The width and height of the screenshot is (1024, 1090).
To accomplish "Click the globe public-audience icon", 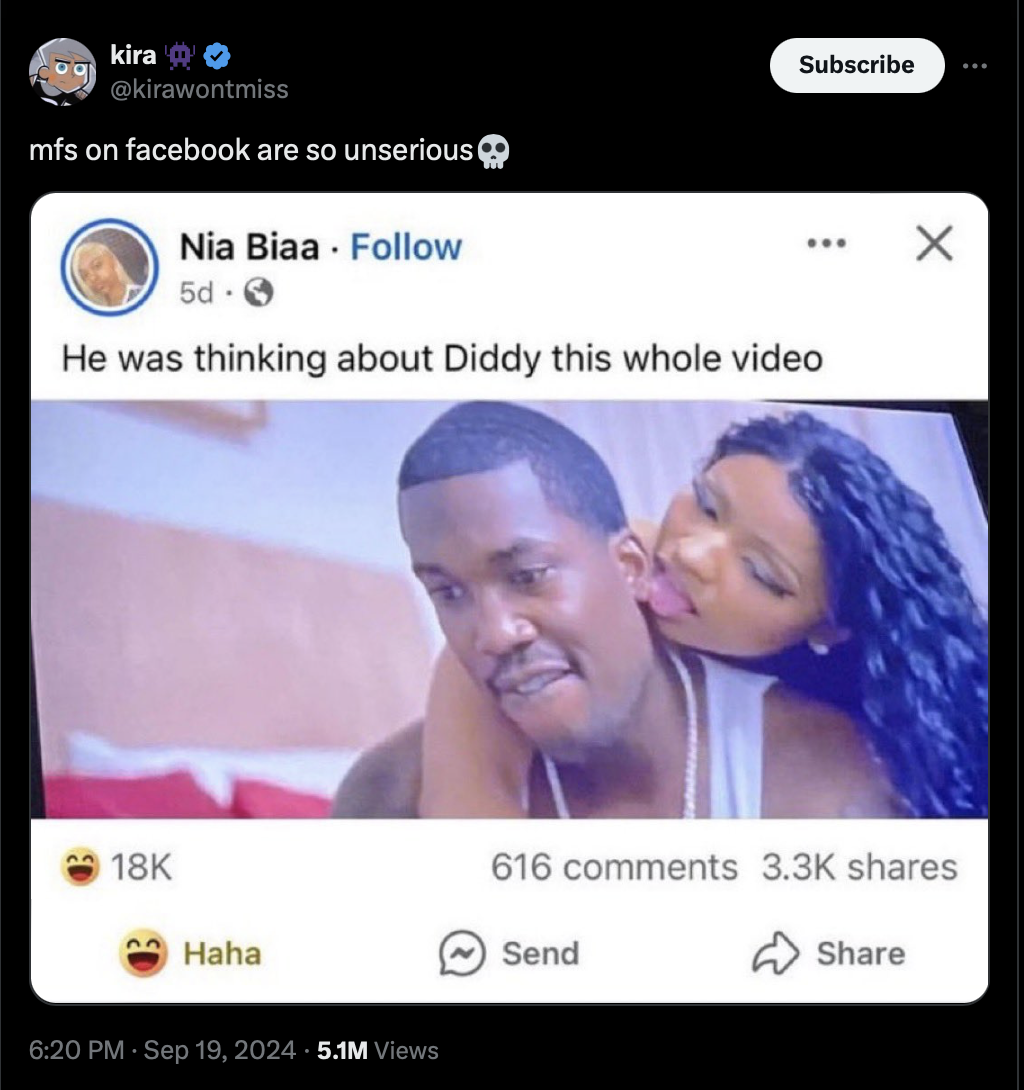I will tap(259, 293).
